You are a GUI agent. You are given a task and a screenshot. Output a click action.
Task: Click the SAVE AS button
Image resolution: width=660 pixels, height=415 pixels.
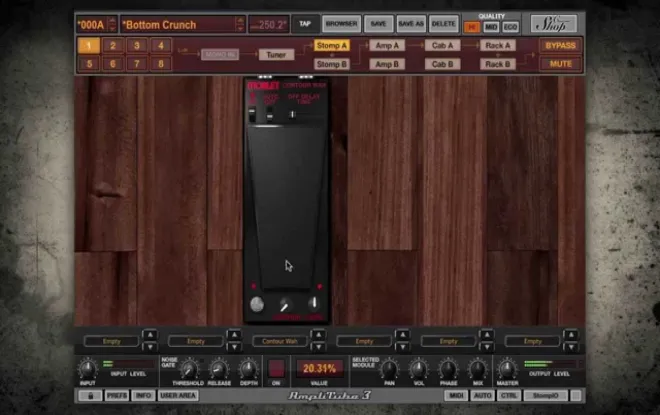tap(411, 24)
